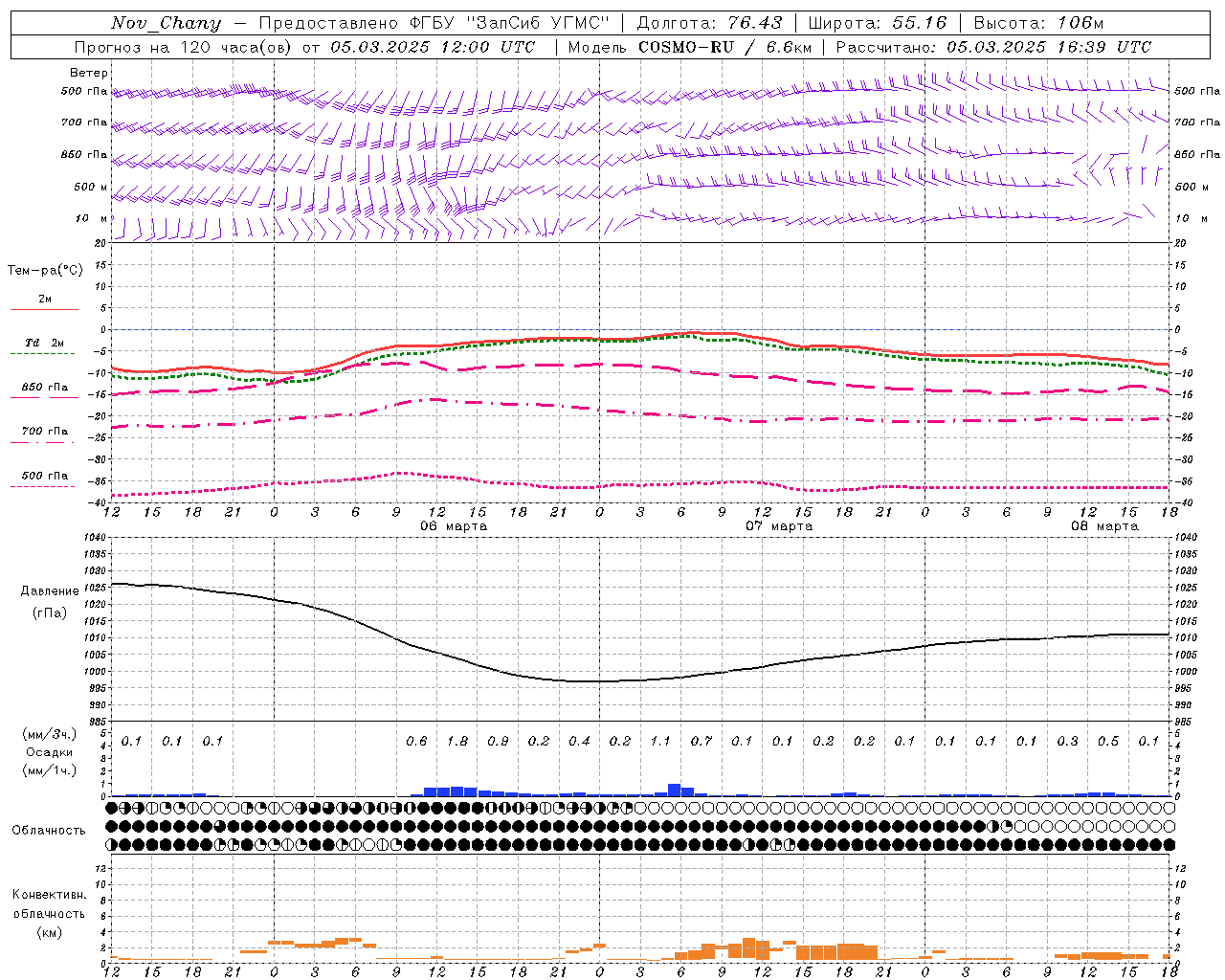
Task: Click calculation time "05.03.2025 16:39 UTC"
Action: (1049, 47)
